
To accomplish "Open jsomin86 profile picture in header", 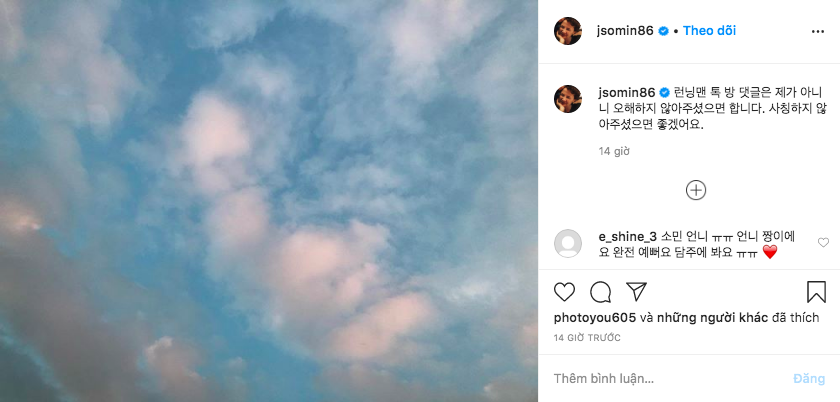I will point(568,31).
